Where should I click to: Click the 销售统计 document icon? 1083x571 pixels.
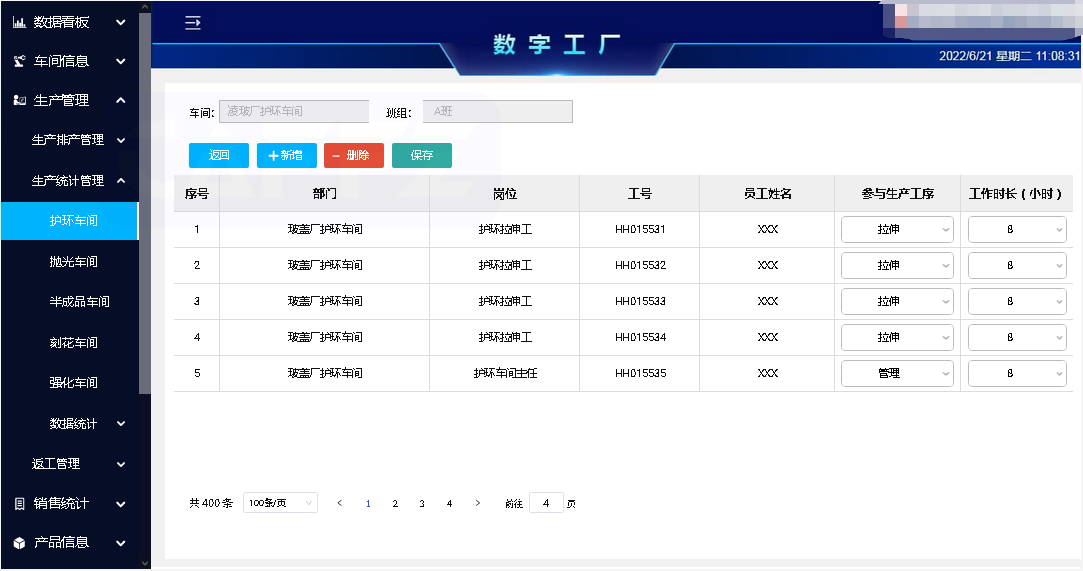(x=19, y=503)
